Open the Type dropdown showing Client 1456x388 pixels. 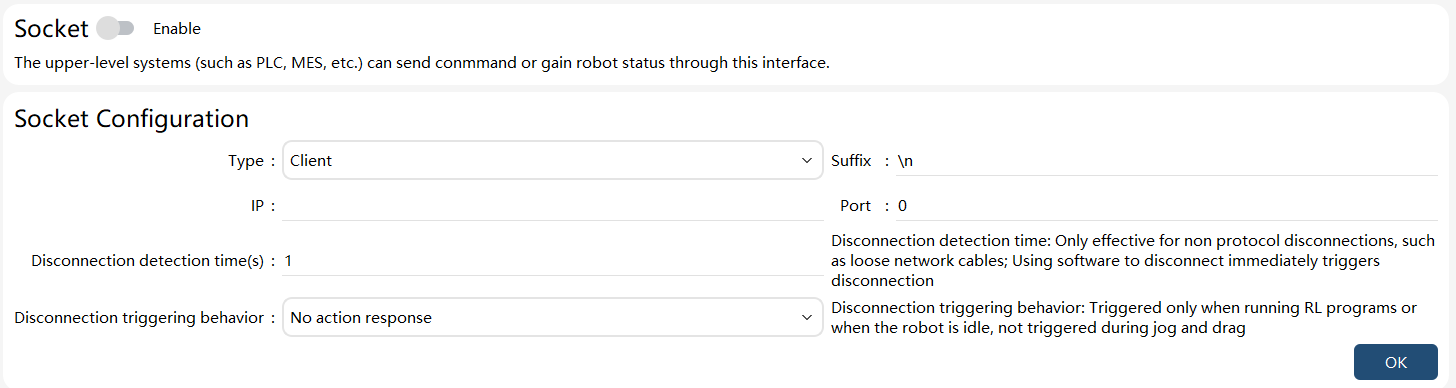(x=553, y=161)
